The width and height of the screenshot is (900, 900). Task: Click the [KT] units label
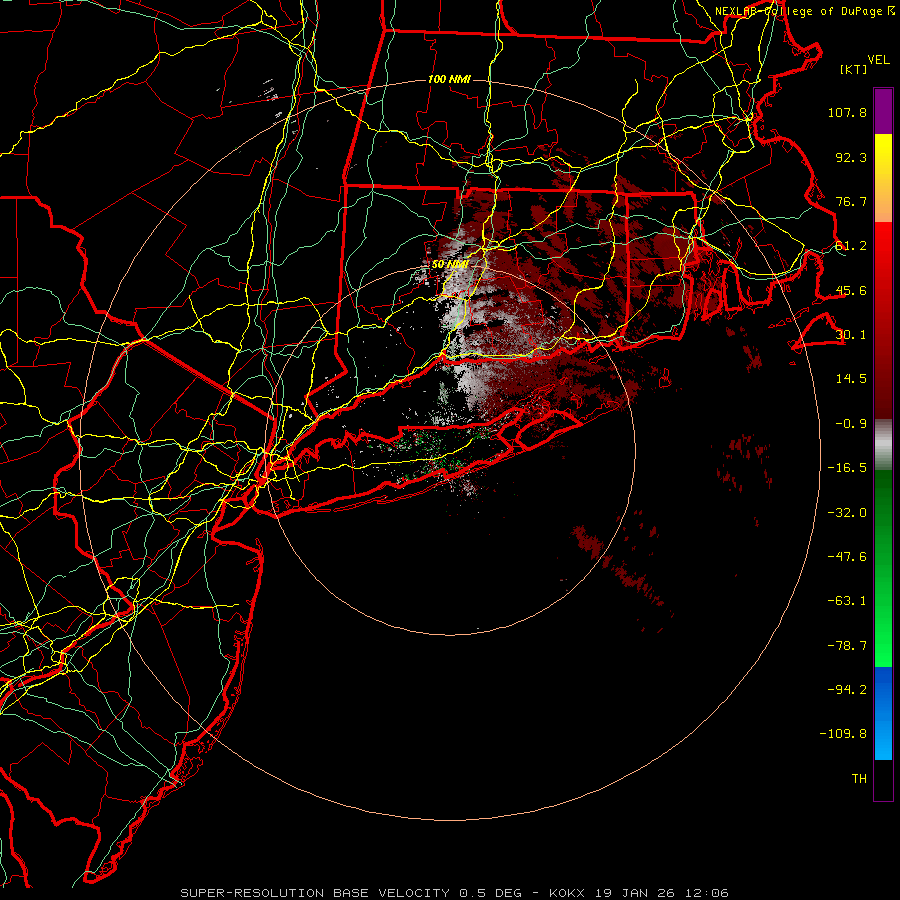click(853, 69)
